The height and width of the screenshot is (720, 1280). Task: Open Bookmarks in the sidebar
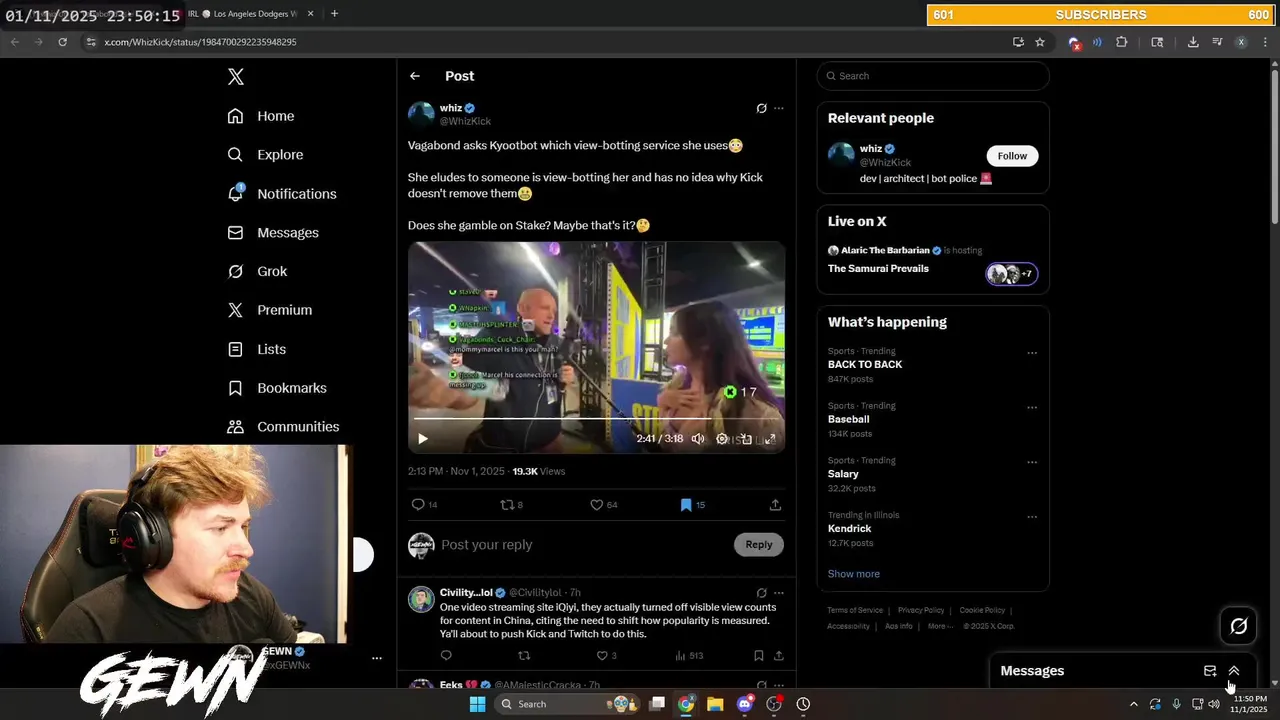click(277, 388)
